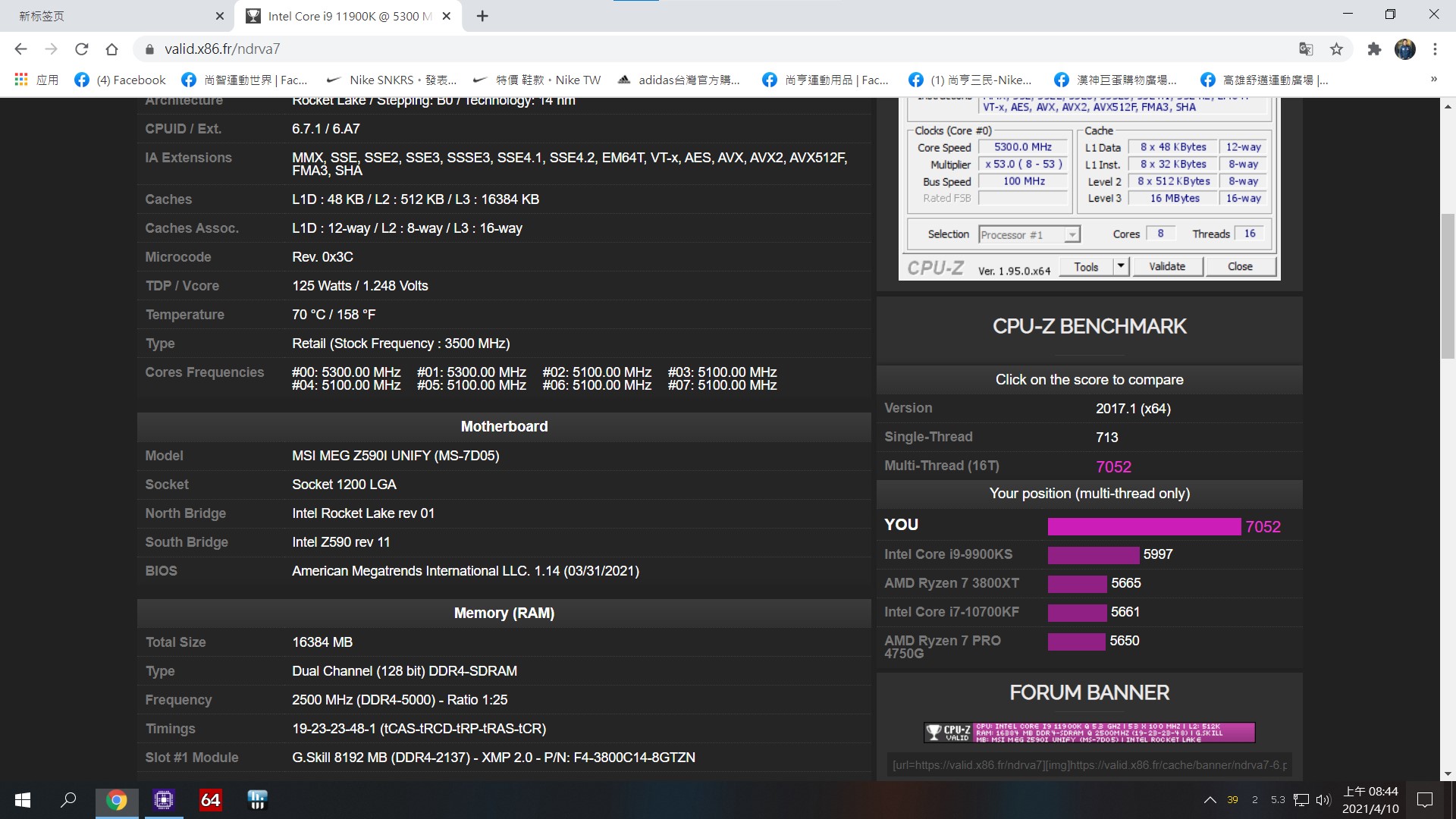The height and width of the screenshot is (819, 1456).
Task: Bookmark this page with the star
Action: 1336,49
